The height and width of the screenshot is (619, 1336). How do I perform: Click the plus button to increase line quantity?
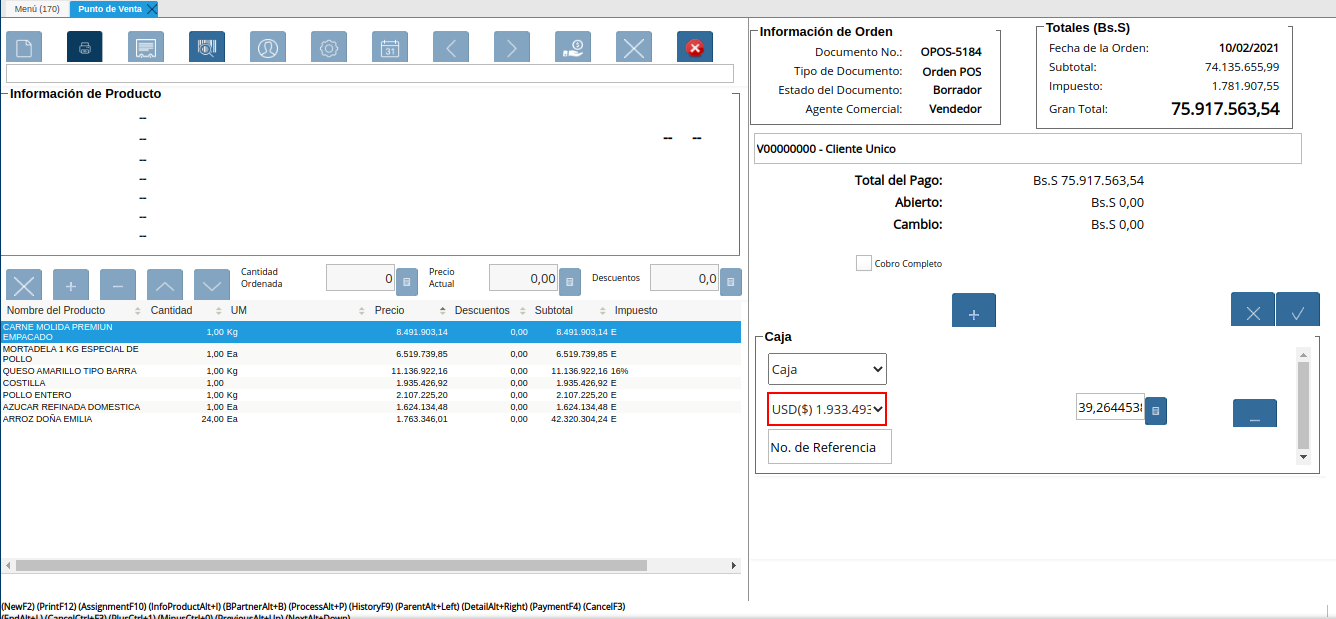[71, 285]
